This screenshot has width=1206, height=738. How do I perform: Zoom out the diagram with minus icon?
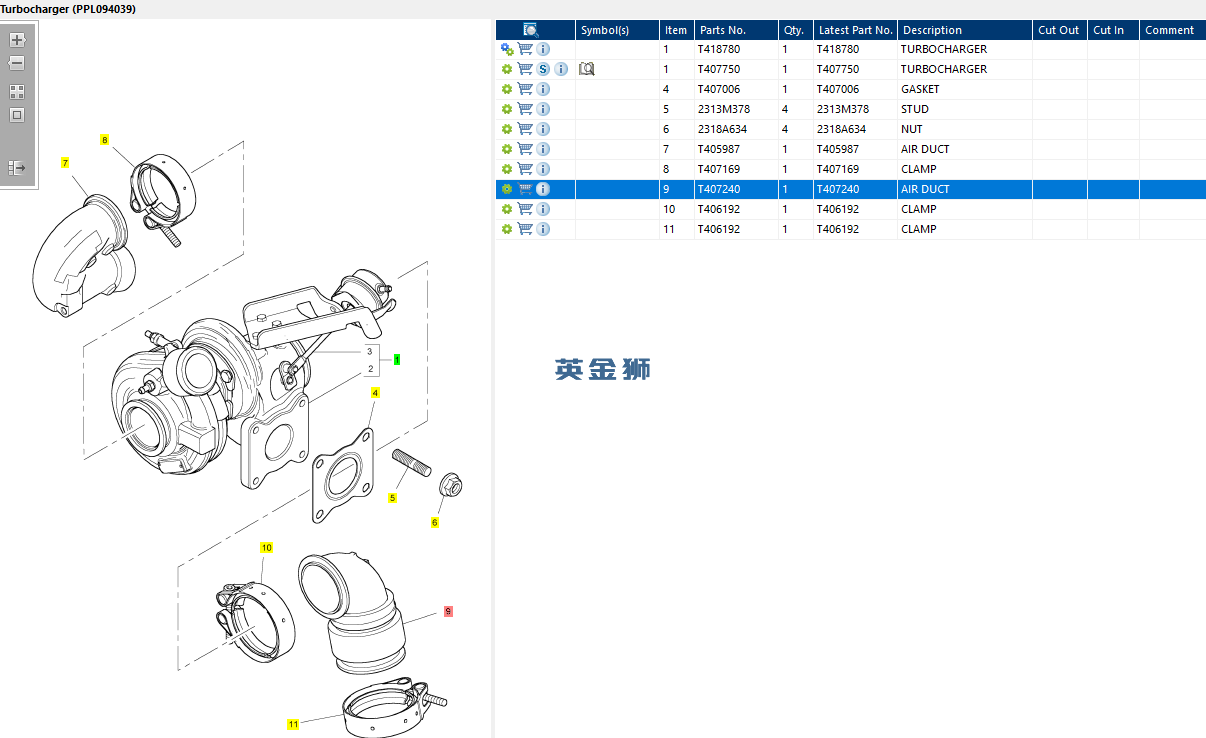pyautogui.click(x=17, y=63)
